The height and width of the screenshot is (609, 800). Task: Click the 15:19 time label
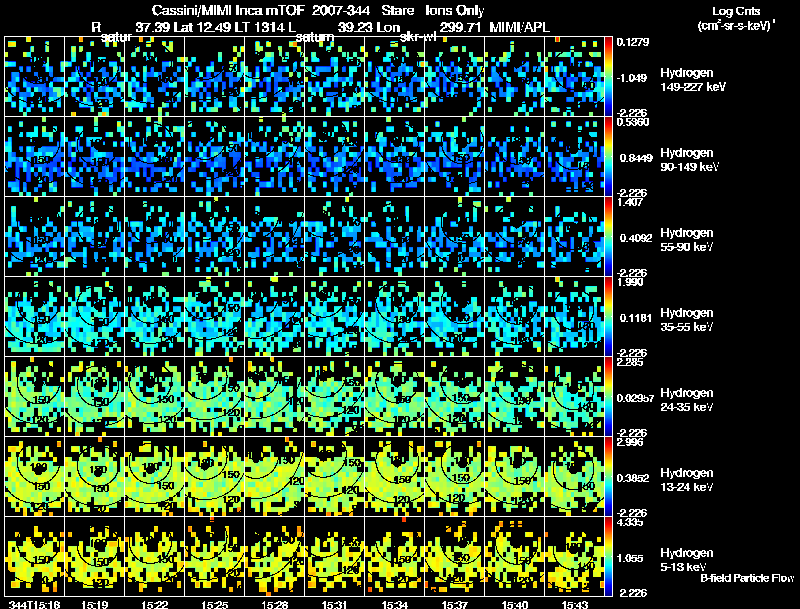tap(94, 604)
